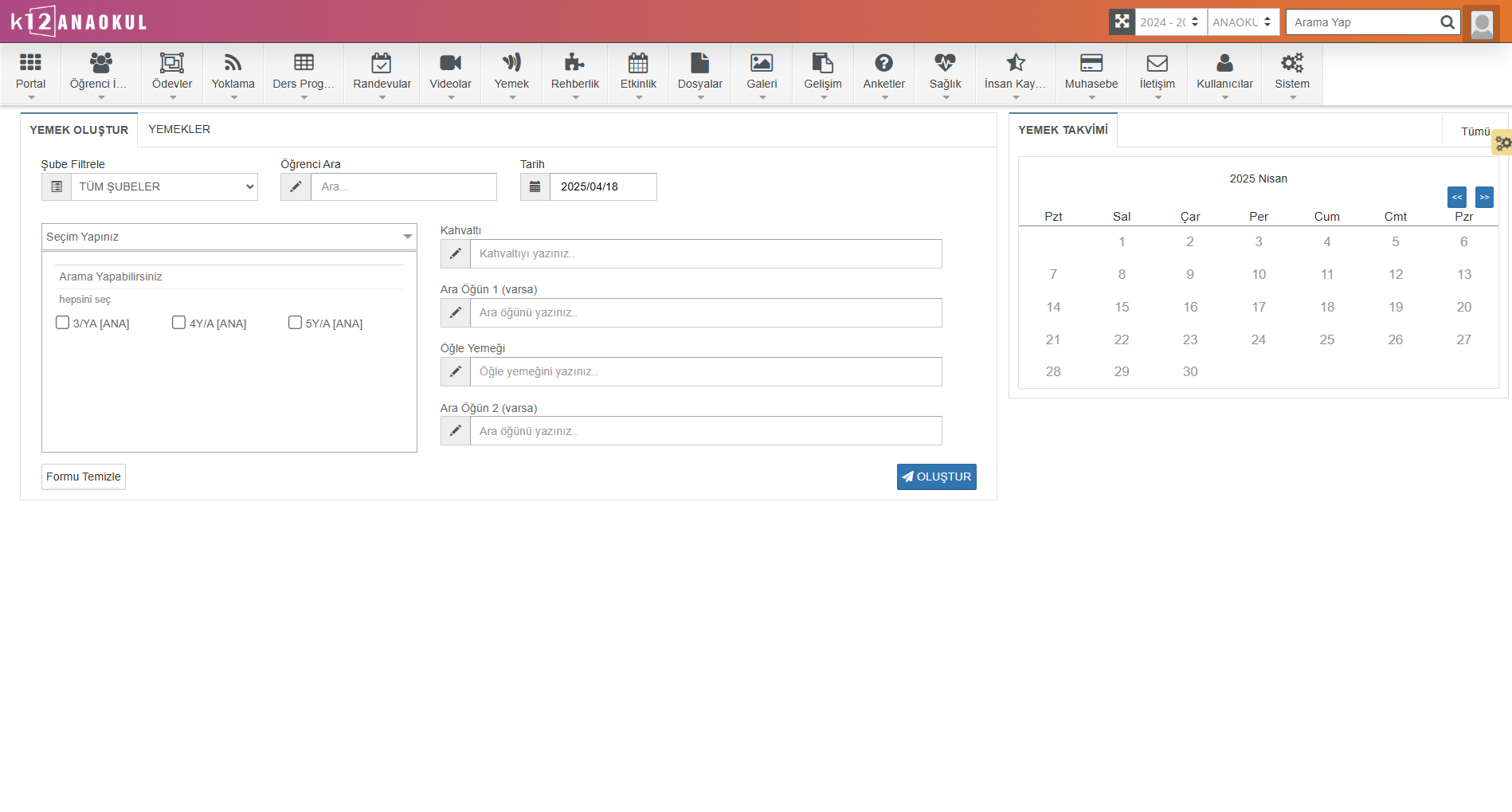Viewport: 1512px width, 812px height.
Task: Open the Rehberlik puzzle icon
Action: [574, 62]
